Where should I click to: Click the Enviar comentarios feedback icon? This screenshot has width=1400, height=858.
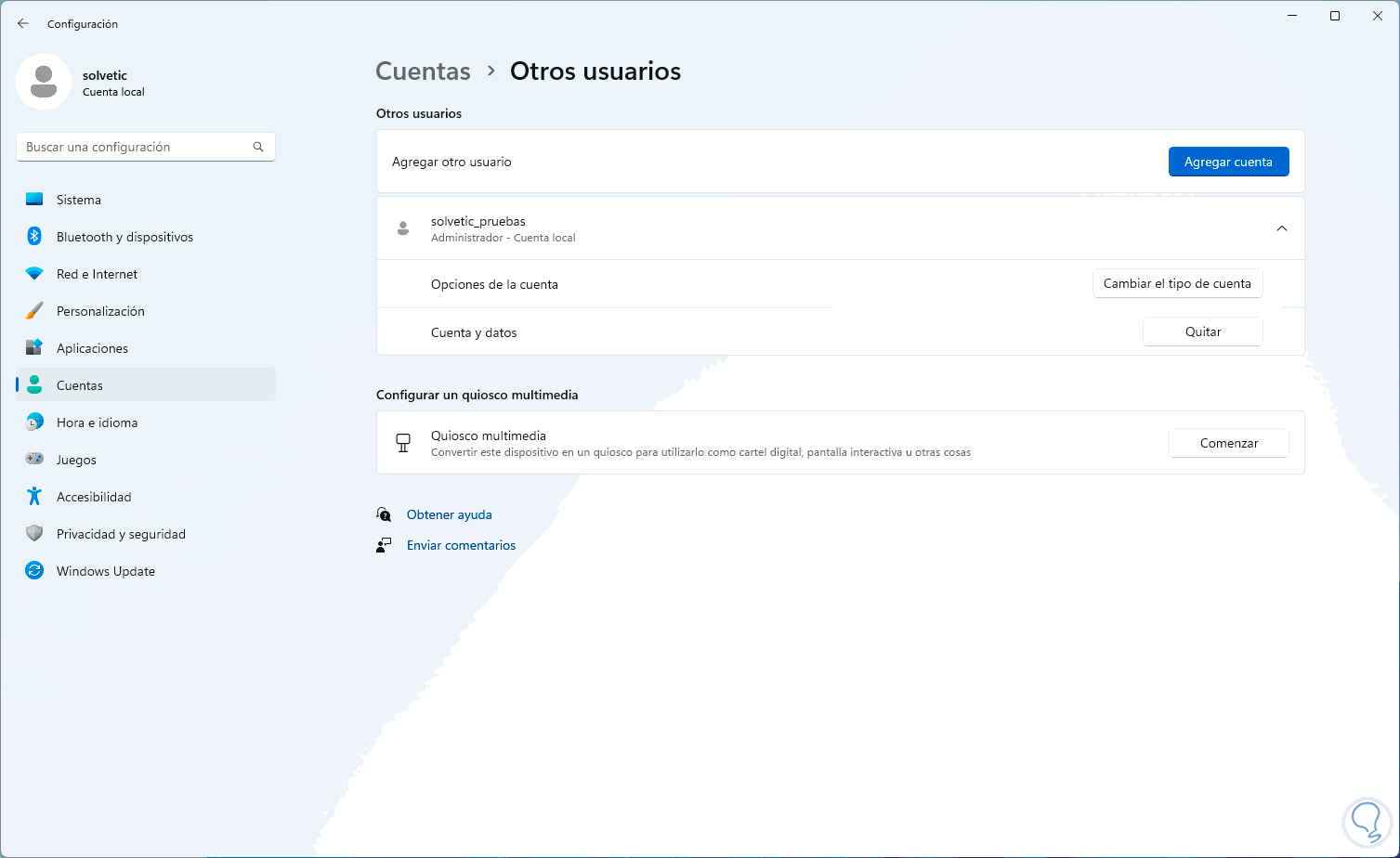tap(384, 545)
